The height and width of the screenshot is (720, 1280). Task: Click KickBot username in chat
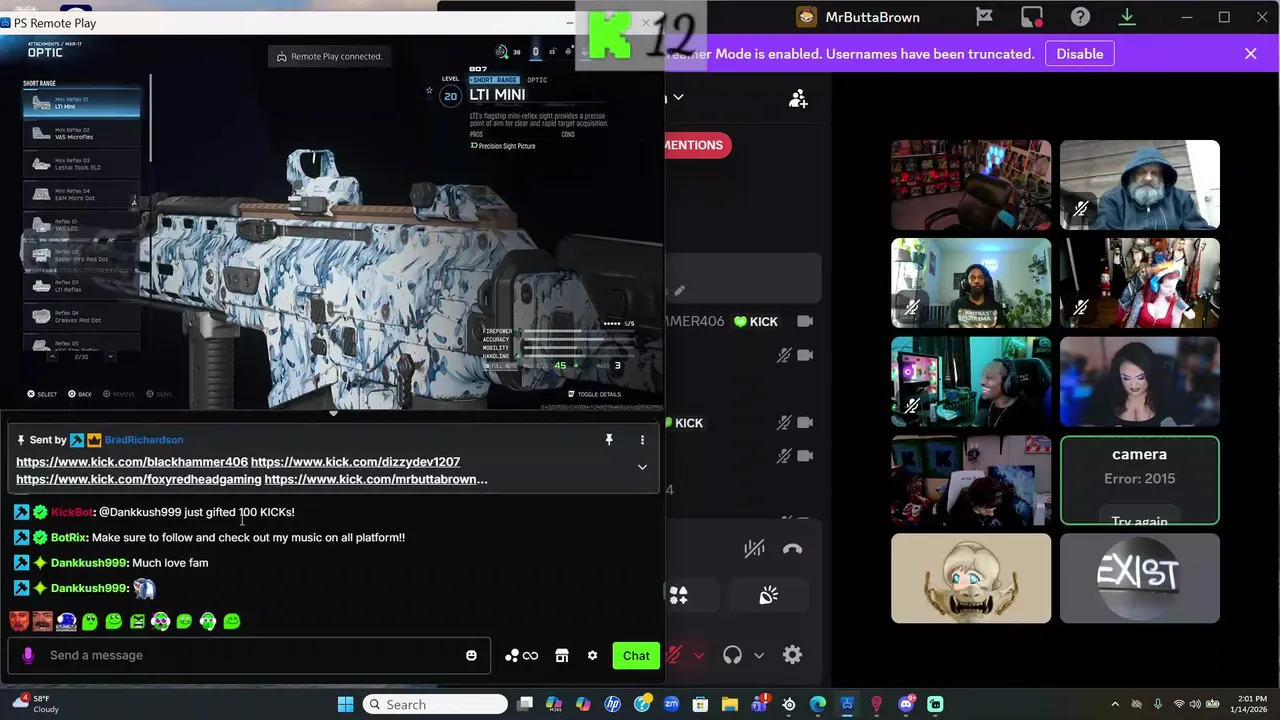(71, 512)
